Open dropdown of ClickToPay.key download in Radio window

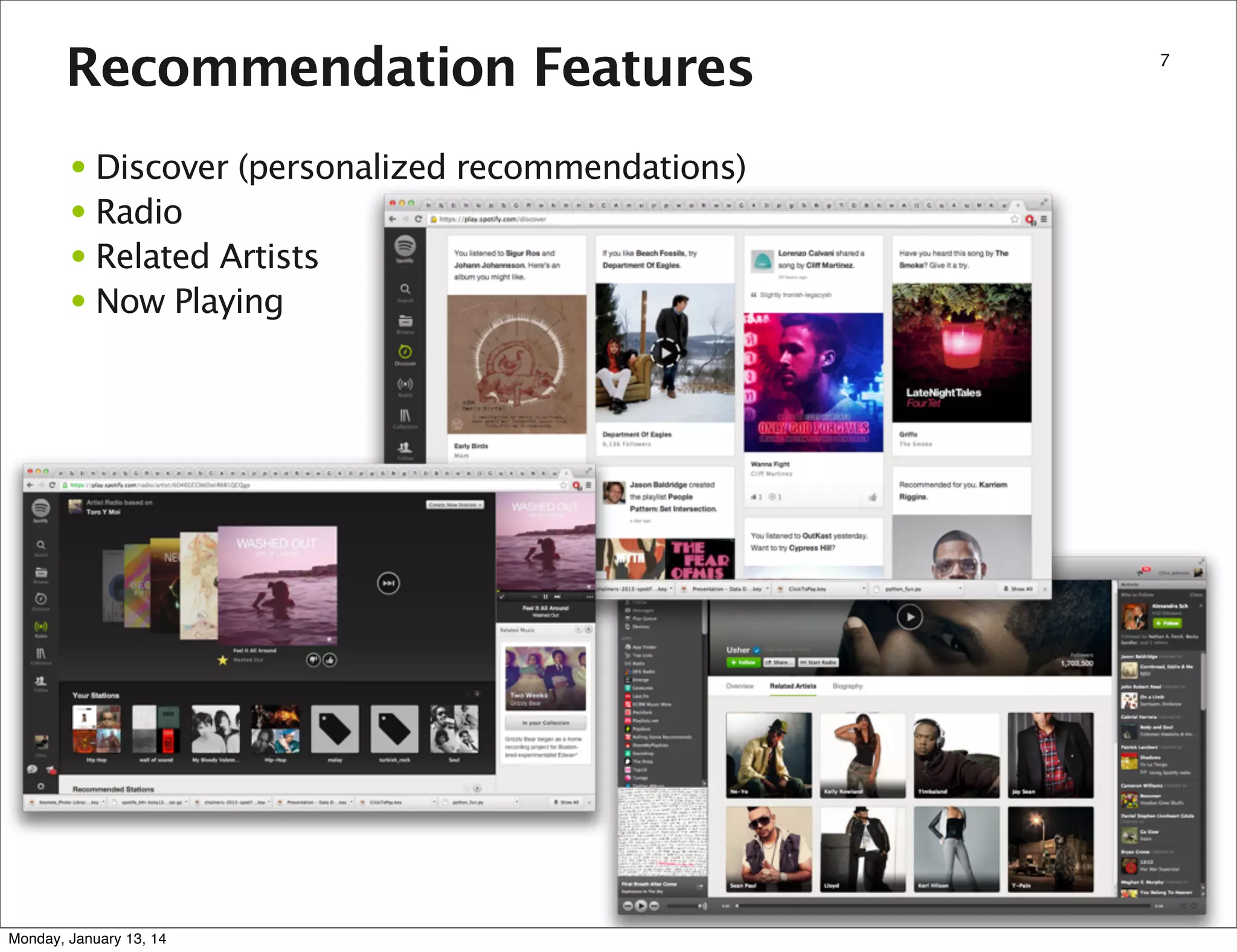click(x=434, y=802)
